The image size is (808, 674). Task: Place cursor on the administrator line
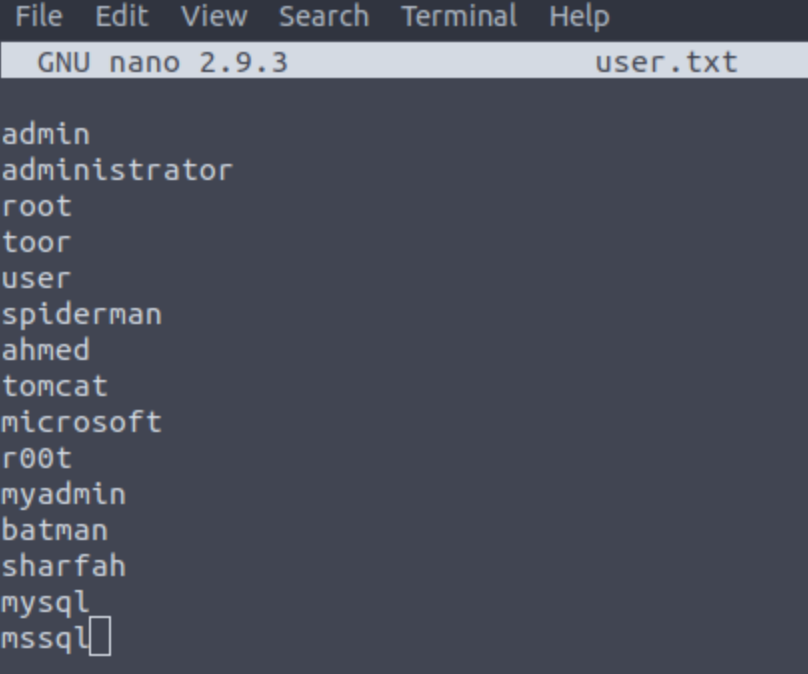117,170
